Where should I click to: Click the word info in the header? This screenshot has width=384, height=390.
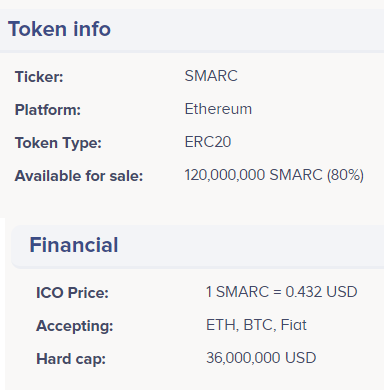pyautogui.click(x=92, y=29)
